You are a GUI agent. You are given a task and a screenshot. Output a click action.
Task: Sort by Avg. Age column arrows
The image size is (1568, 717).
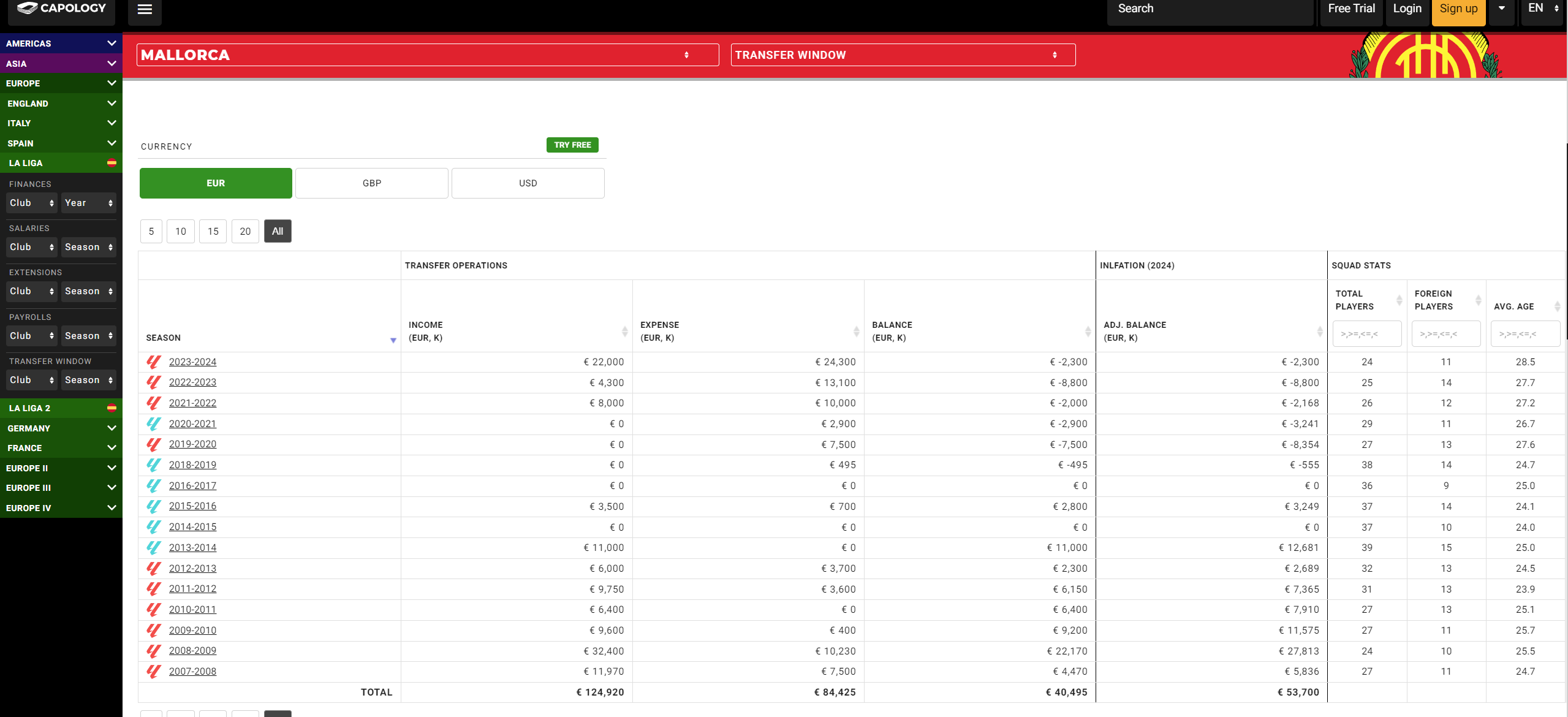coord(1558,306)
